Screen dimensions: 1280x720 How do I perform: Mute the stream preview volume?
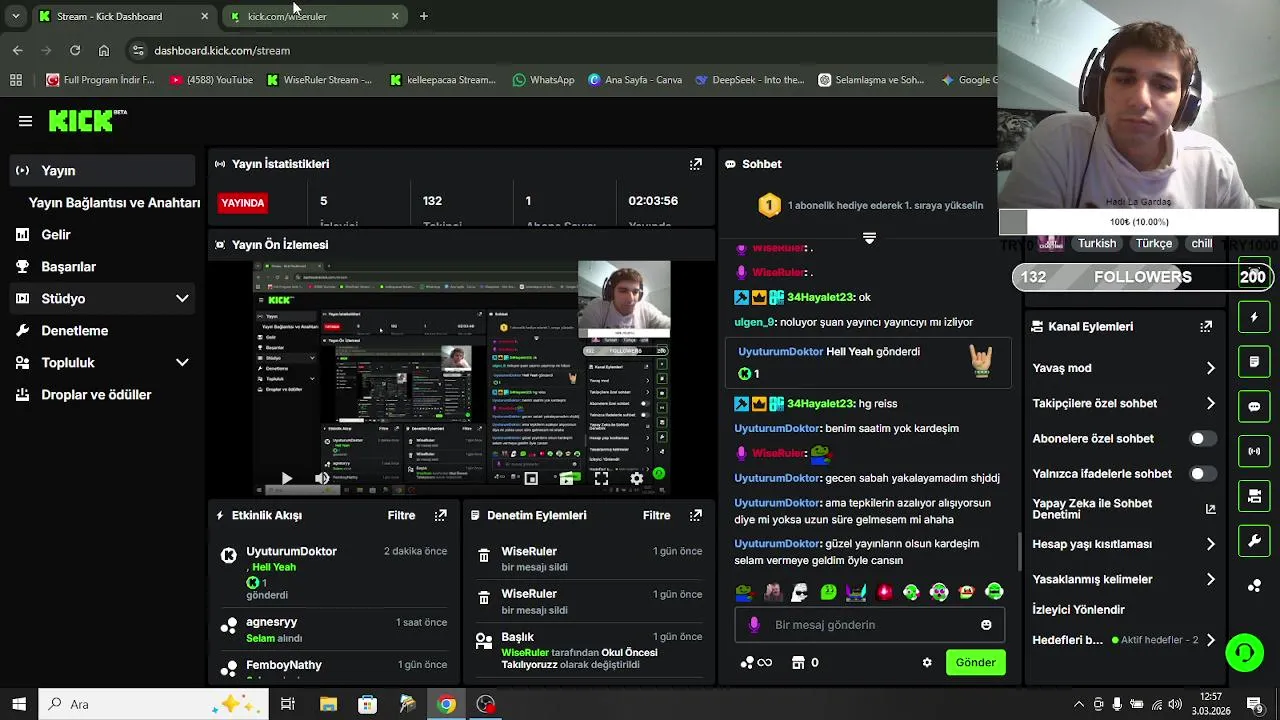(321, 479)
